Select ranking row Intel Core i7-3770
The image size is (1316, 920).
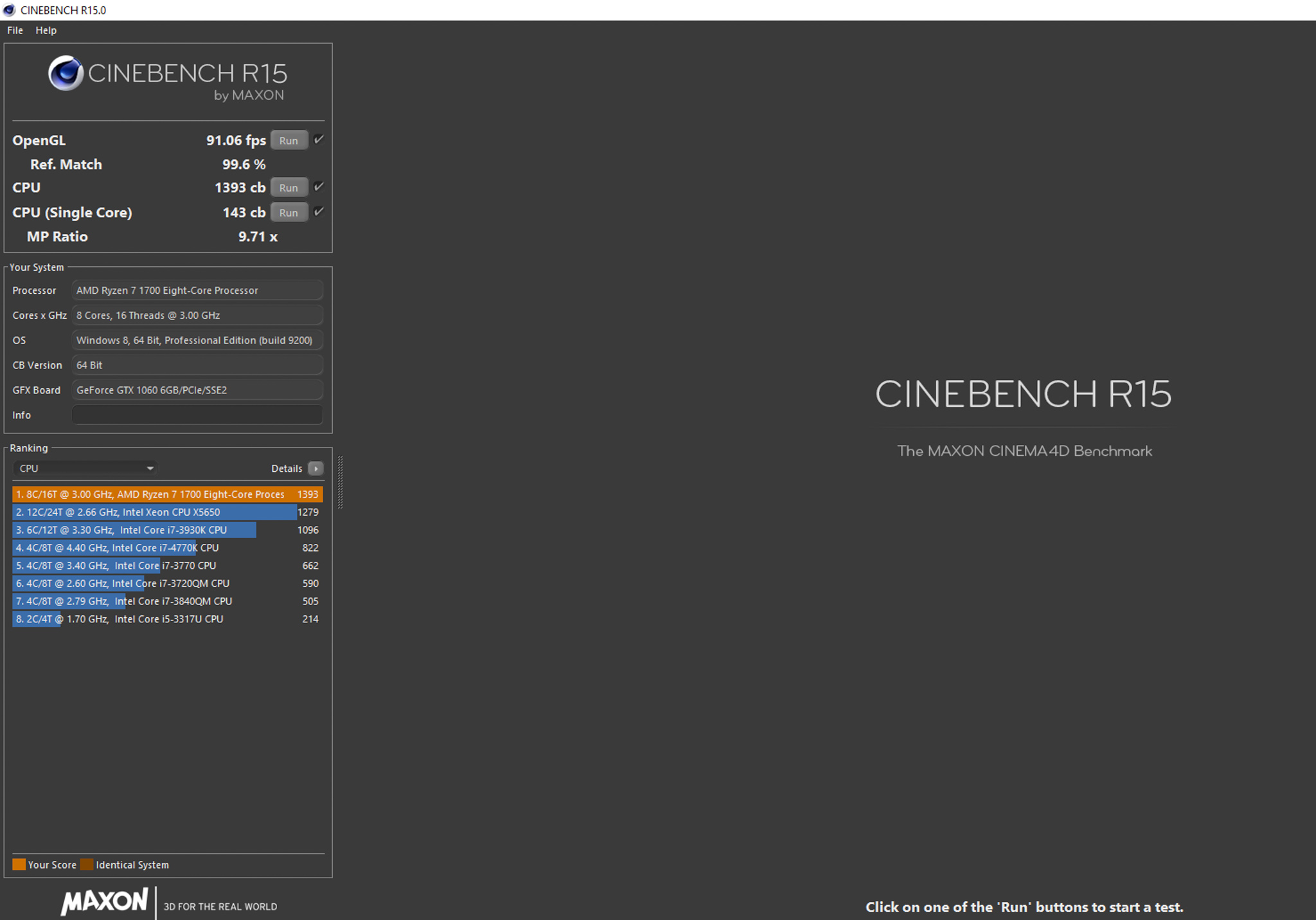coord(167,566)
